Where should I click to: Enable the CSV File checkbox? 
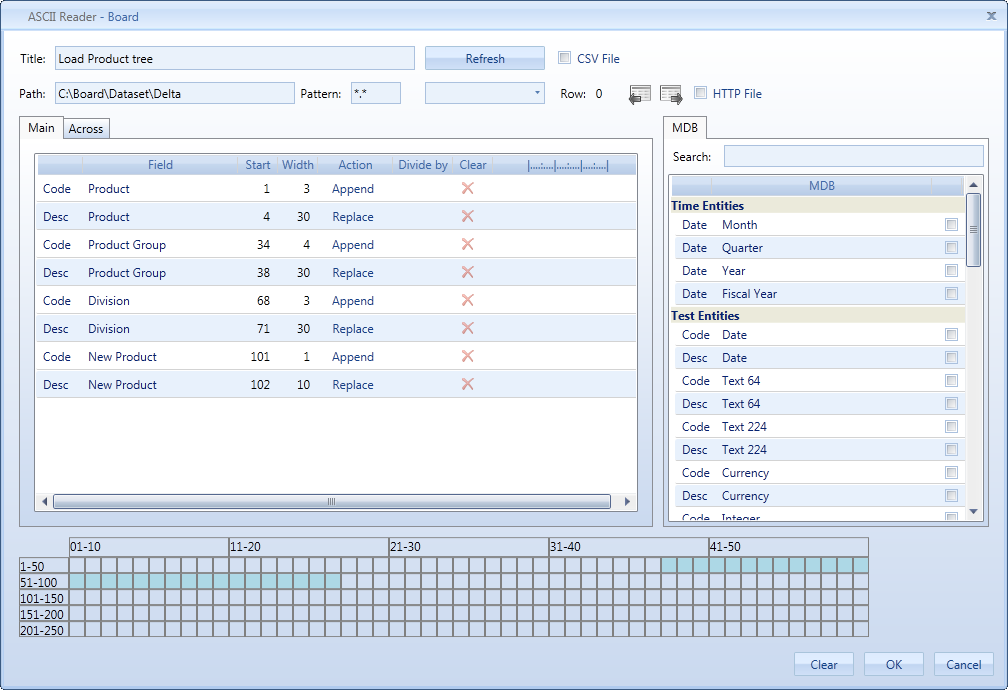coord(564,58)
